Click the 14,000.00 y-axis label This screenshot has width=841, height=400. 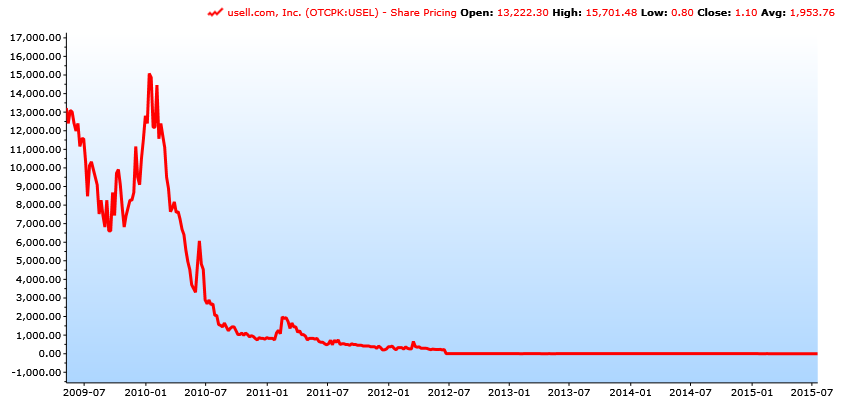click(x=34, y=93)
